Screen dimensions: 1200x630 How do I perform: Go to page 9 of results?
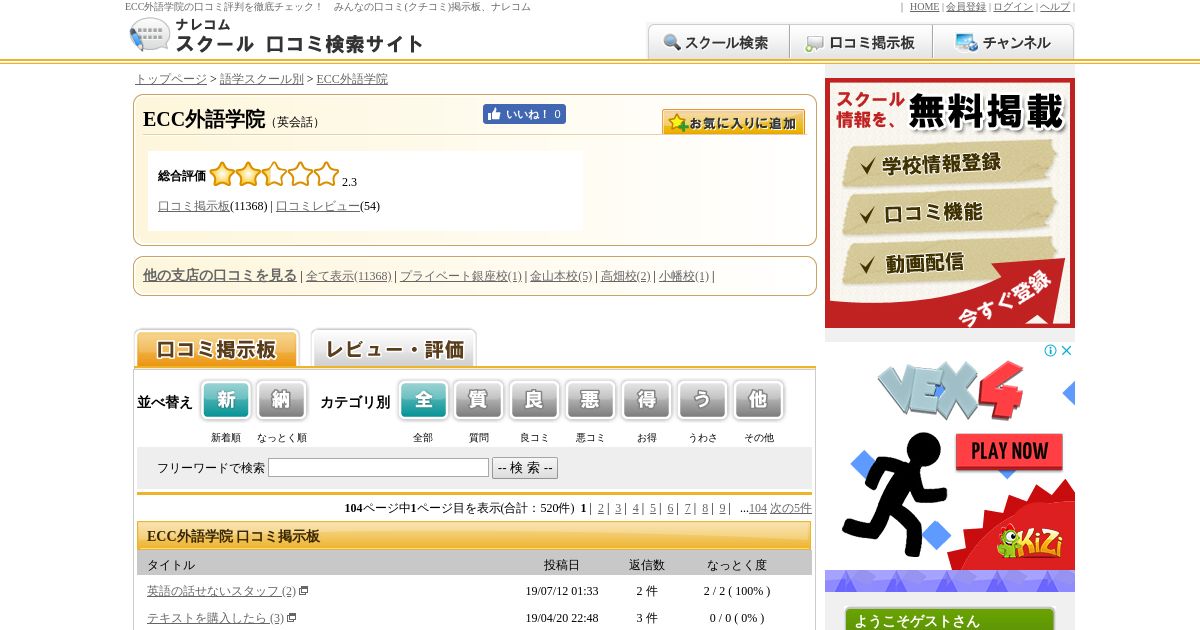tap(722, 508)
